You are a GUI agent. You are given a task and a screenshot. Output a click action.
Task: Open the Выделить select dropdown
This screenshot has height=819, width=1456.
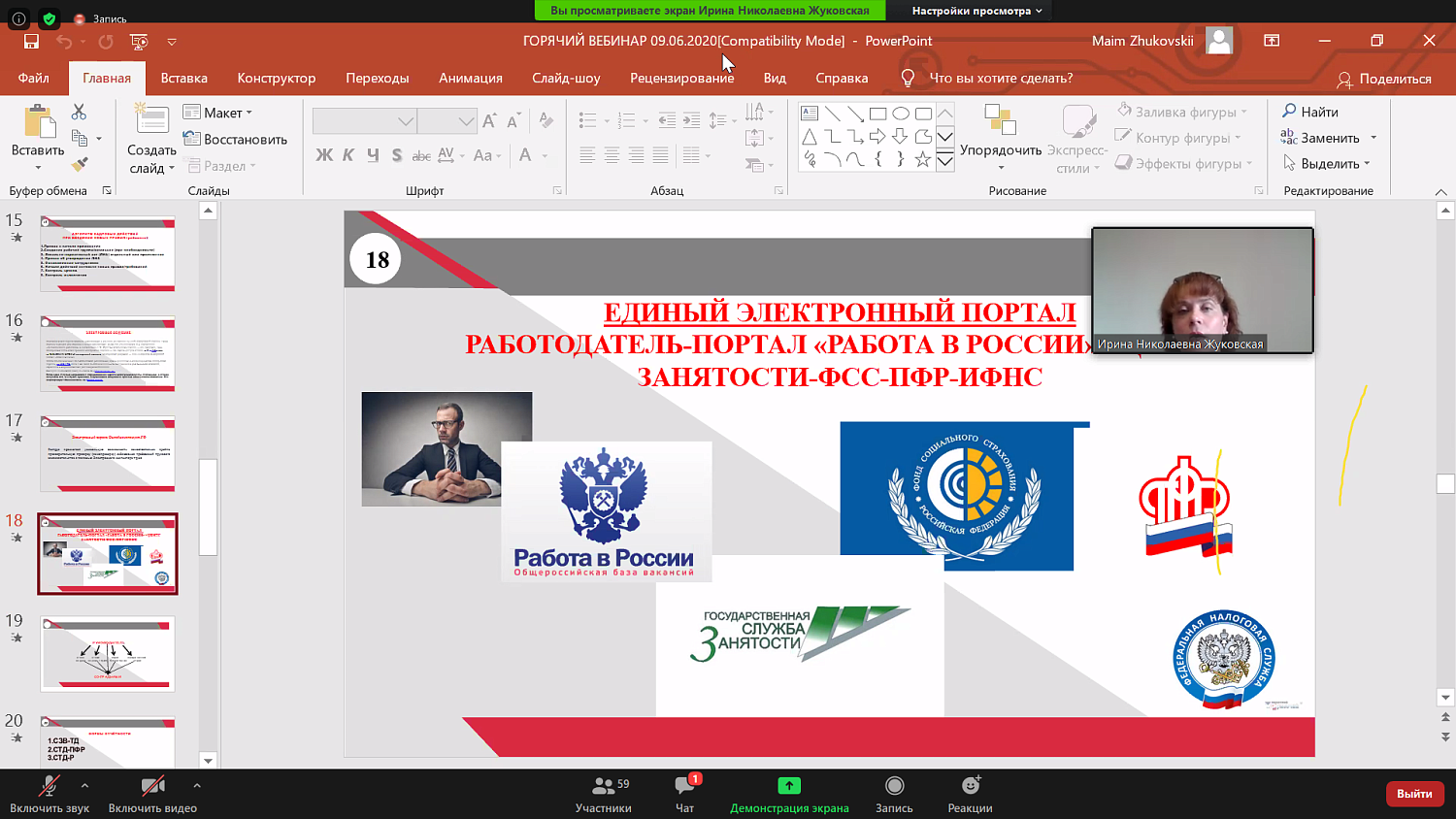[x=1327, y=164]
